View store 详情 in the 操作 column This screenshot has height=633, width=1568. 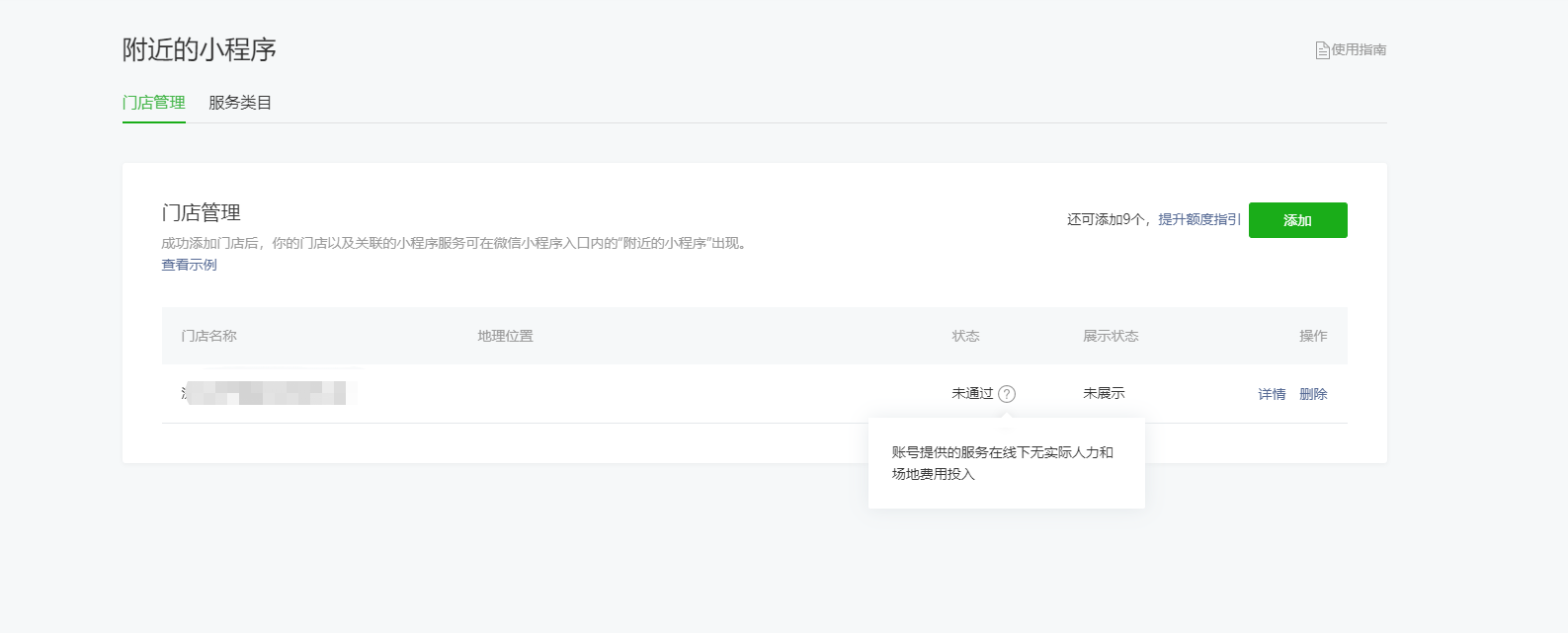[x=1272, y=394]
